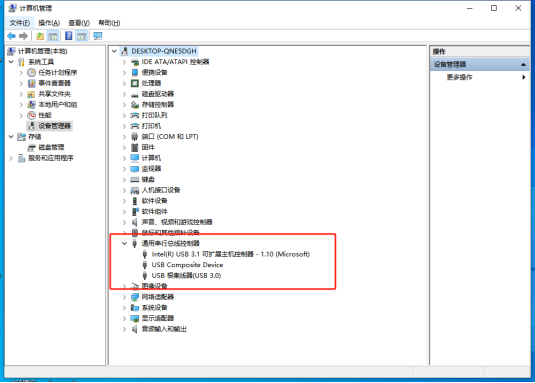Expand the 软件设备 category
Image resolution: width=535 pixels, height=383 pixels.
[x=124, y=201]
